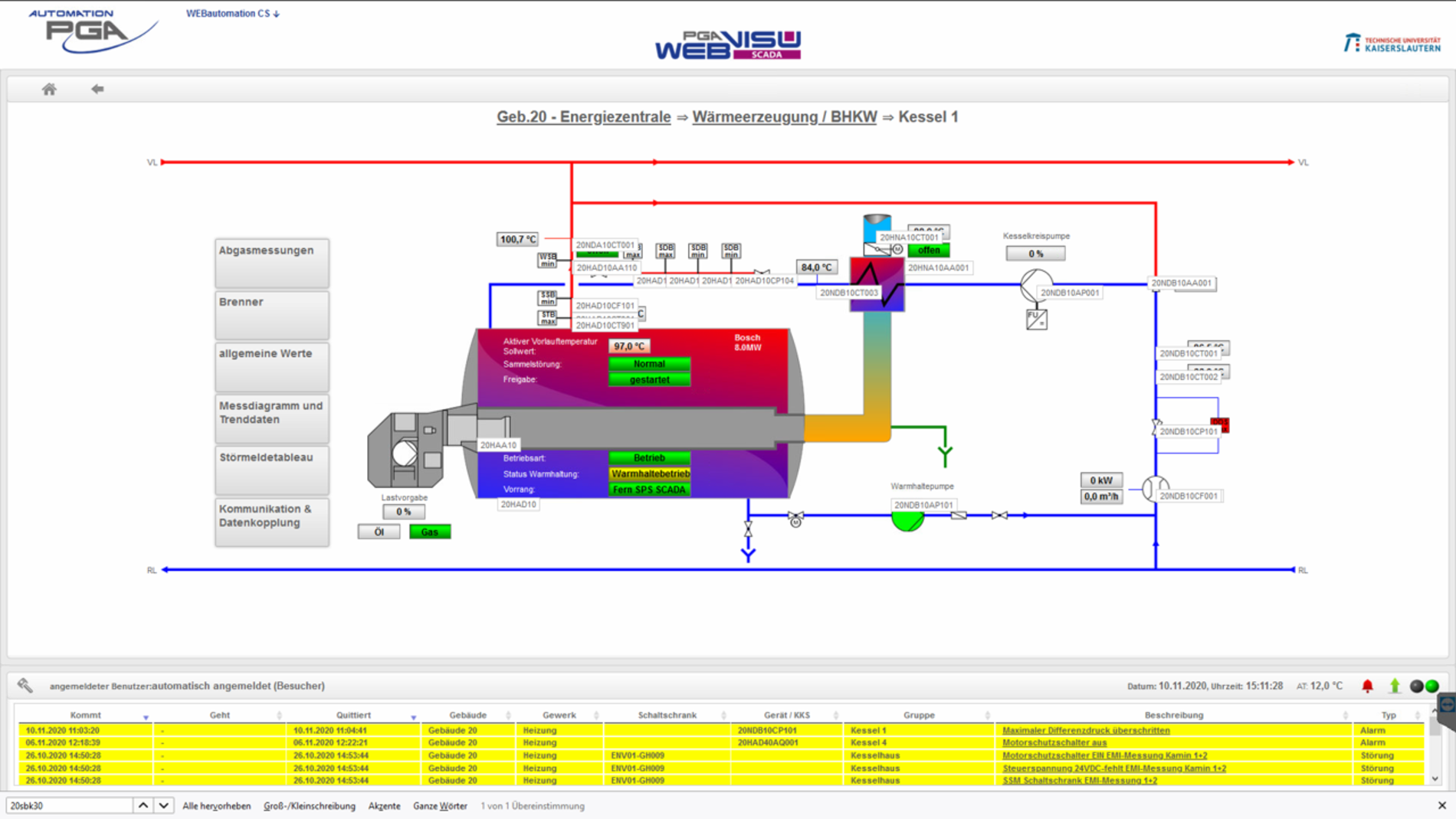The image size is (1456, 819).
Task: Open the Abgasmessungen menu page
Action: tap(271, 263)
